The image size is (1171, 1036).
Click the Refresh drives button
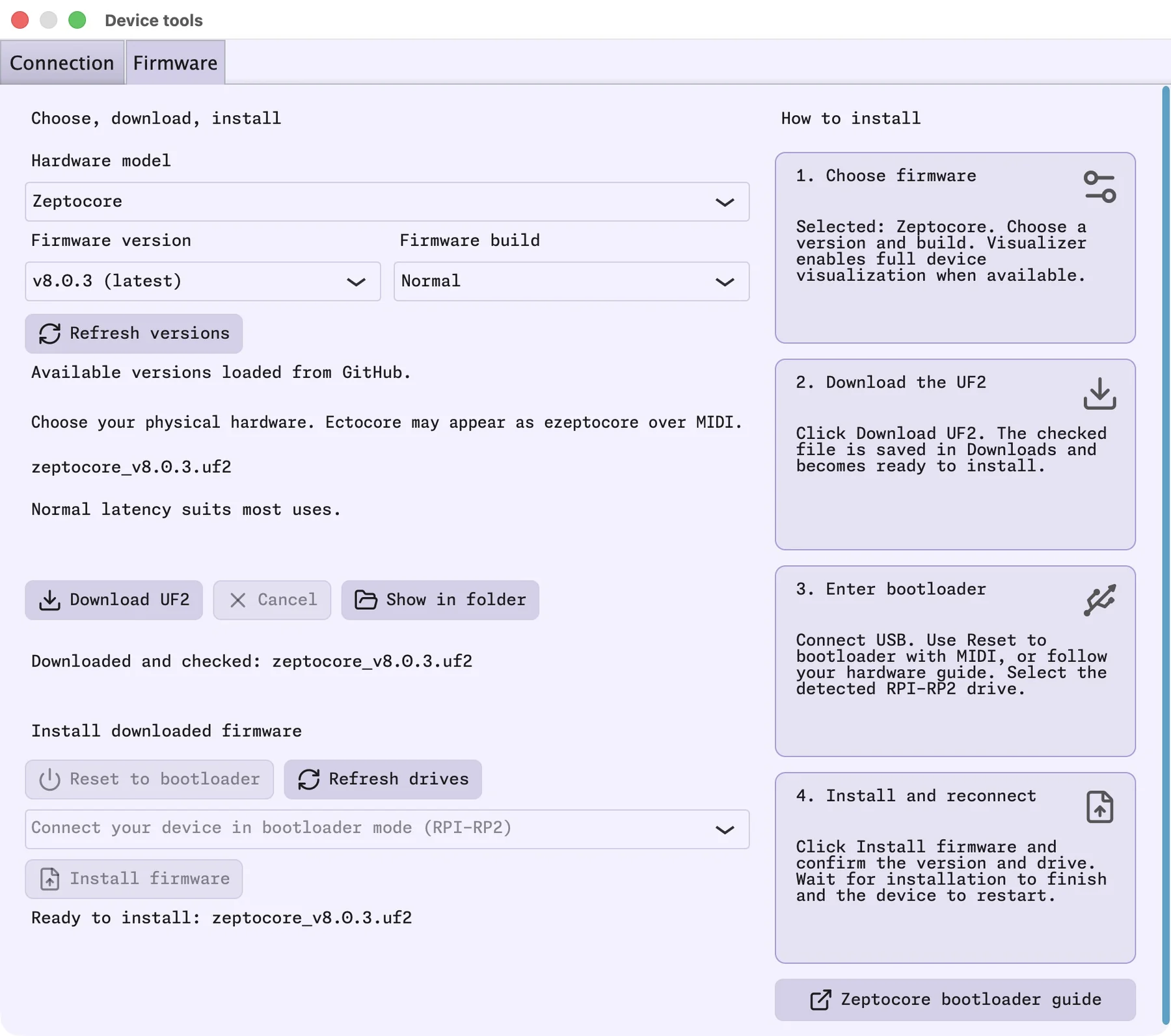pyautogui.click(x=383, y=779)
